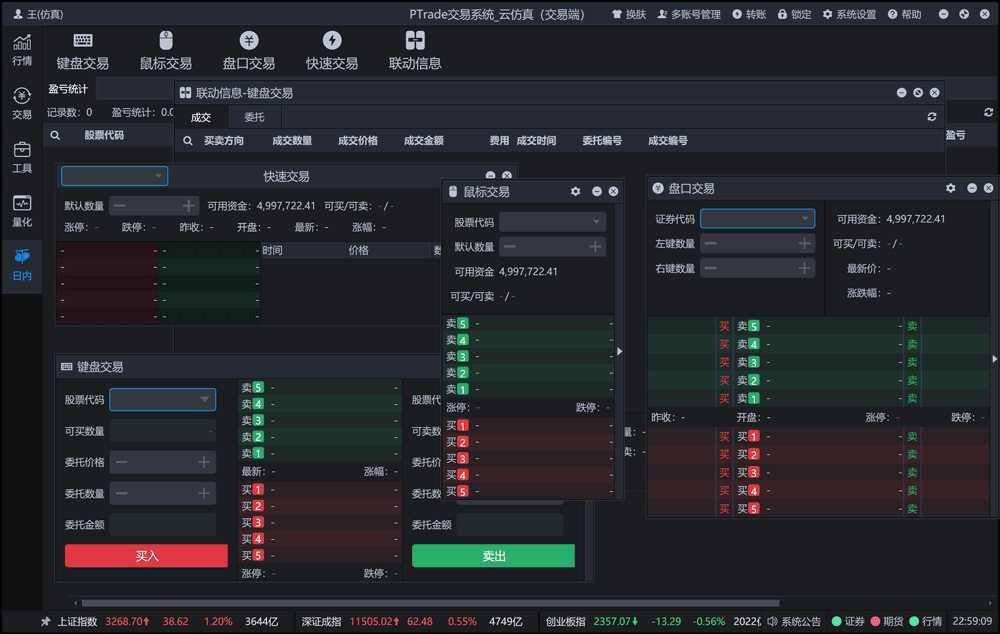
Task: Increase 左键数量 in 盘口交易
Action: pyautogui.click(x=804, y=244)
